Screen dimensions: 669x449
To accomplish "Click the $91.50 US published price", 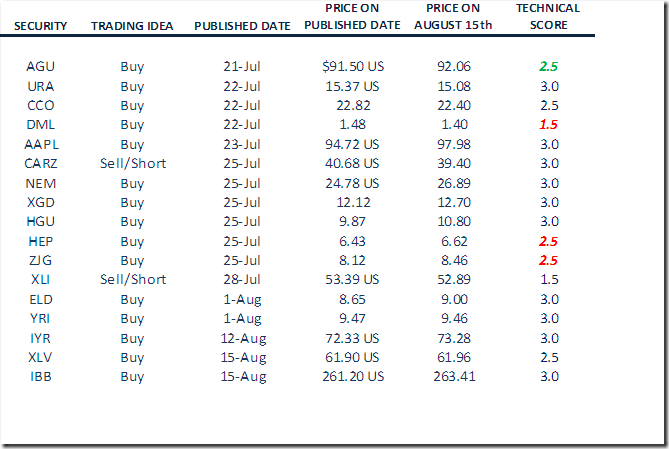I will pos(352,67).
